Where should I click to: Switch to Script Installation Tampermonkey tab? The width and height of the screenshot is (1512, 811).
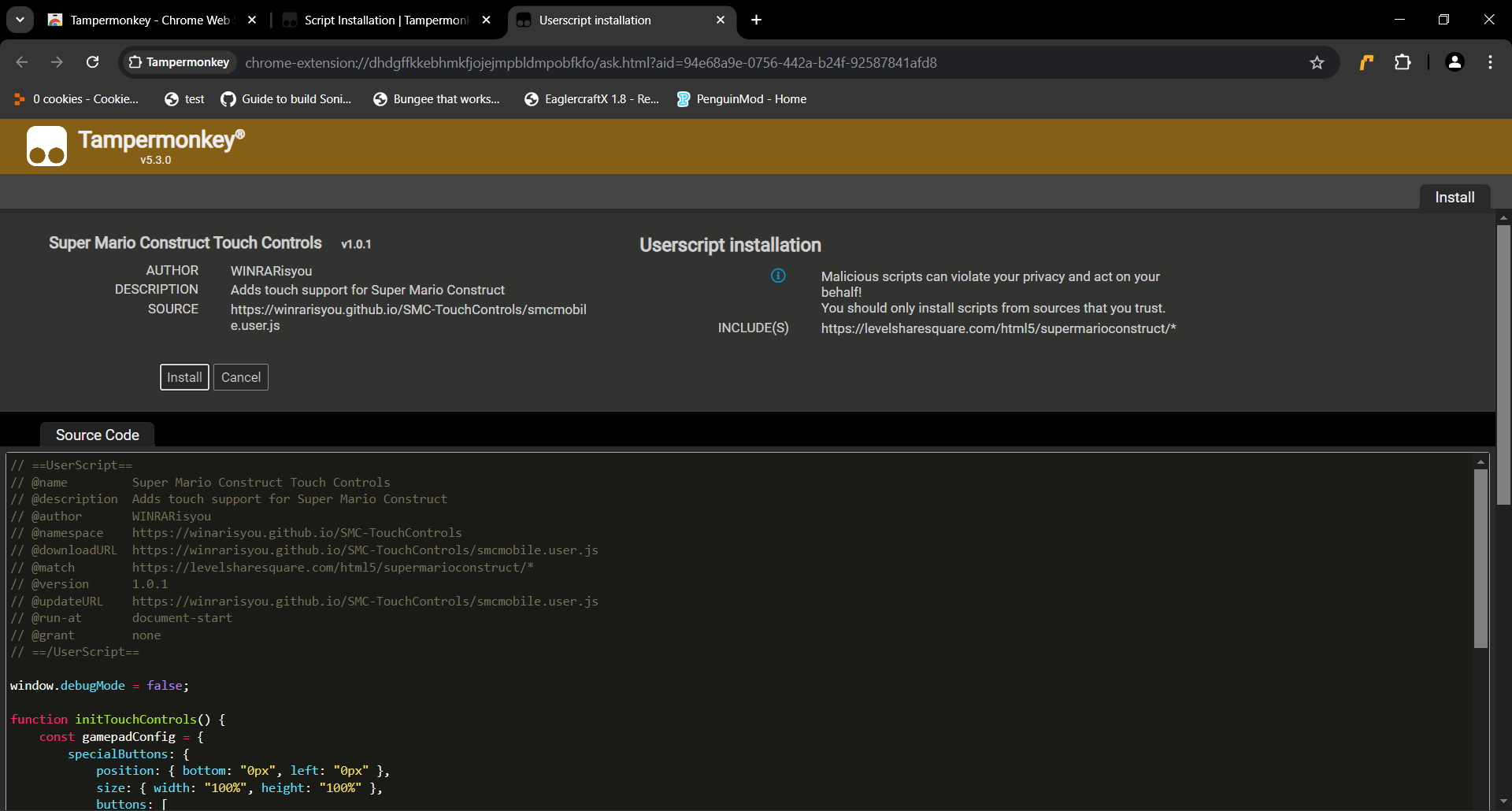[386, 20]
